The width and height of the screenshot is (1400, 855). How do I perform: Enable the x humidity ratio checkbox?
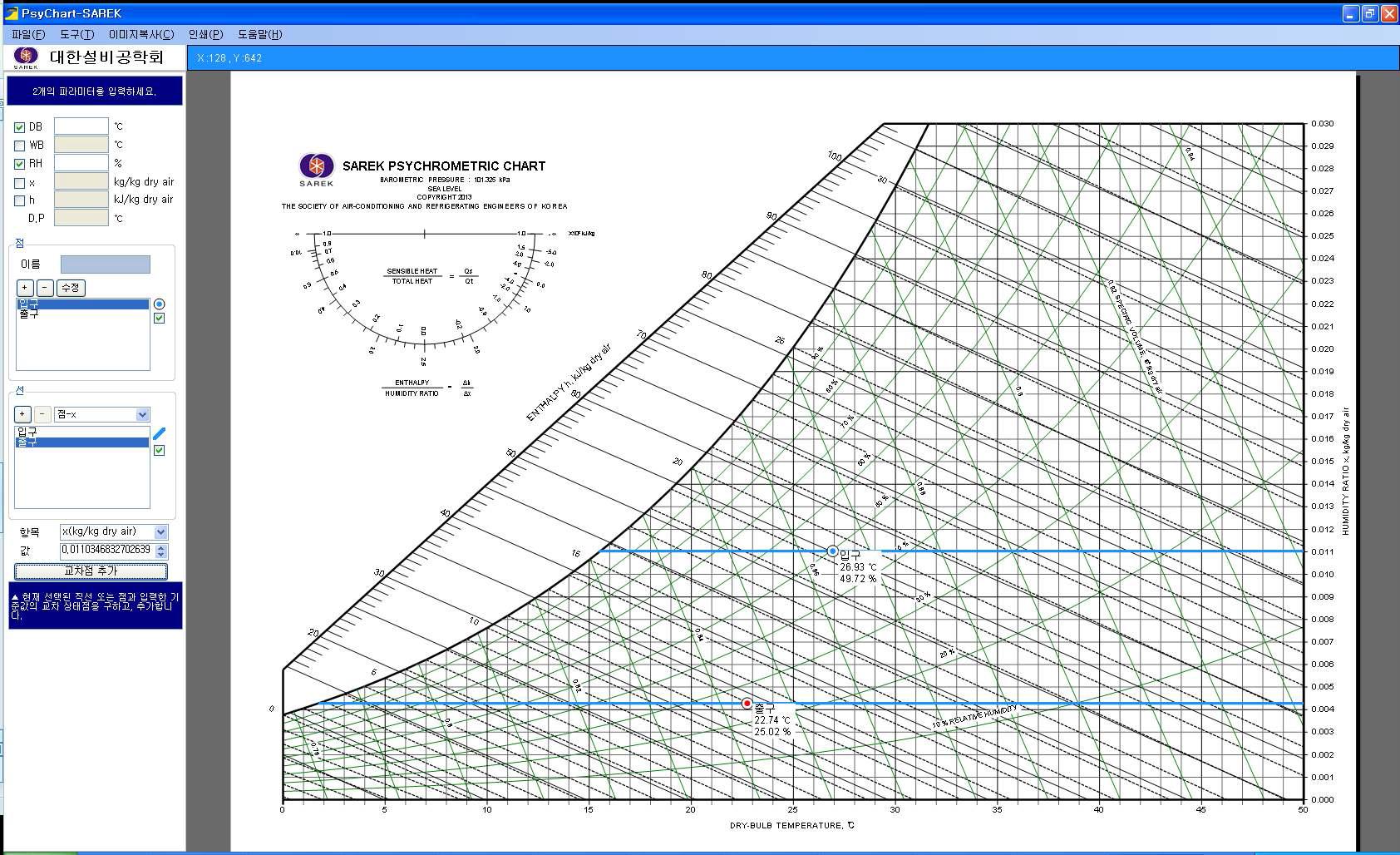[19, 183]
